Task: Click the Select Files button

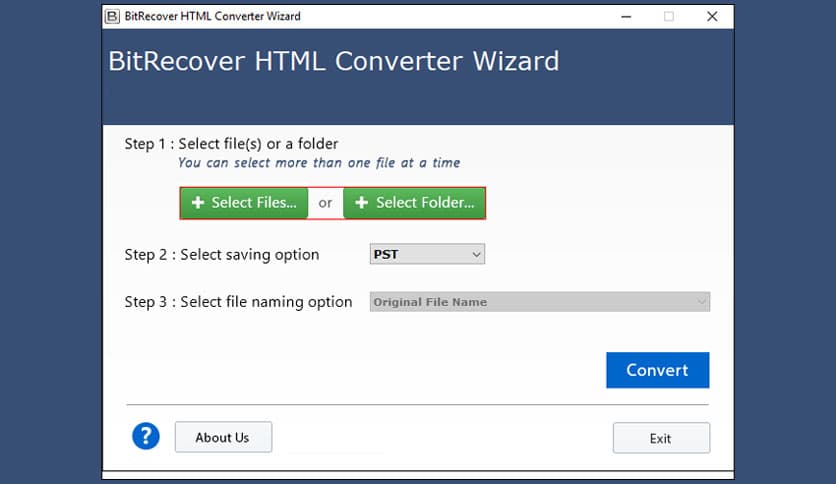Action: click(244, 203)
